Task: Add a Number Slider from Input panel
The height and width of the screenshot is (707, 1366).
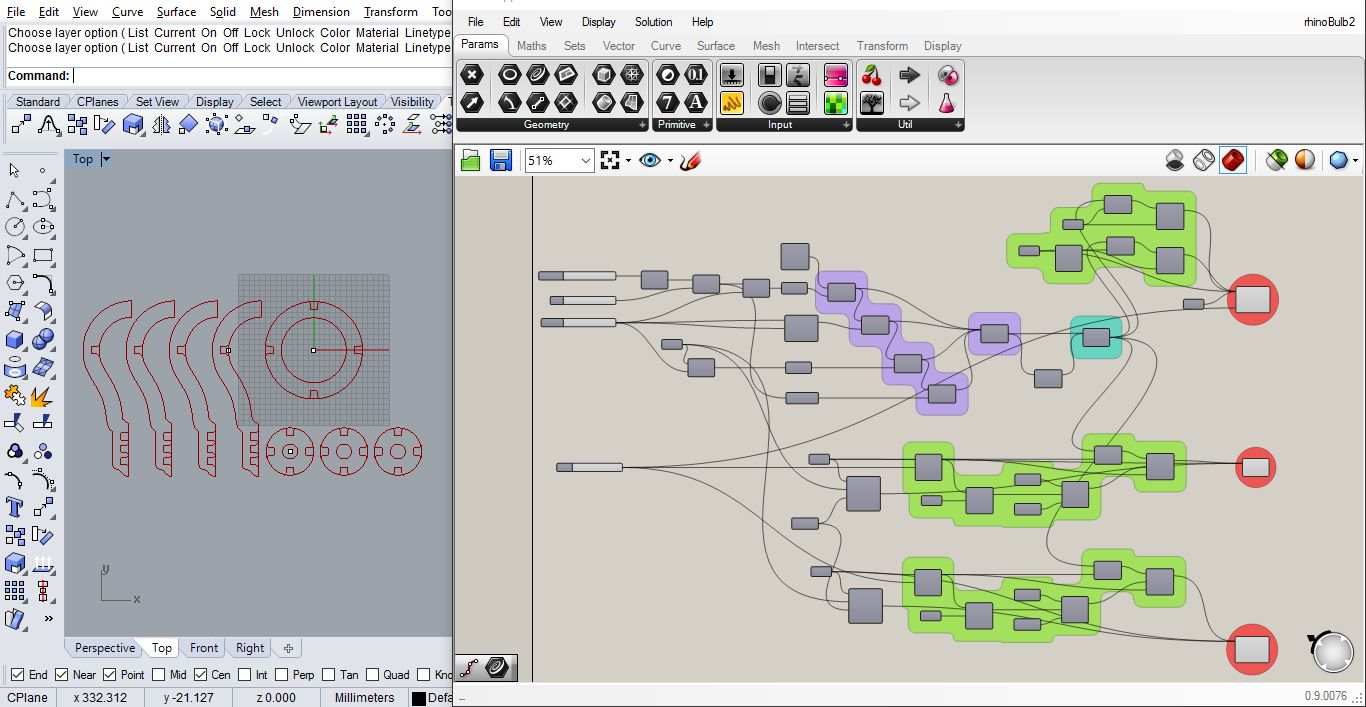Action: coord(732,75)
